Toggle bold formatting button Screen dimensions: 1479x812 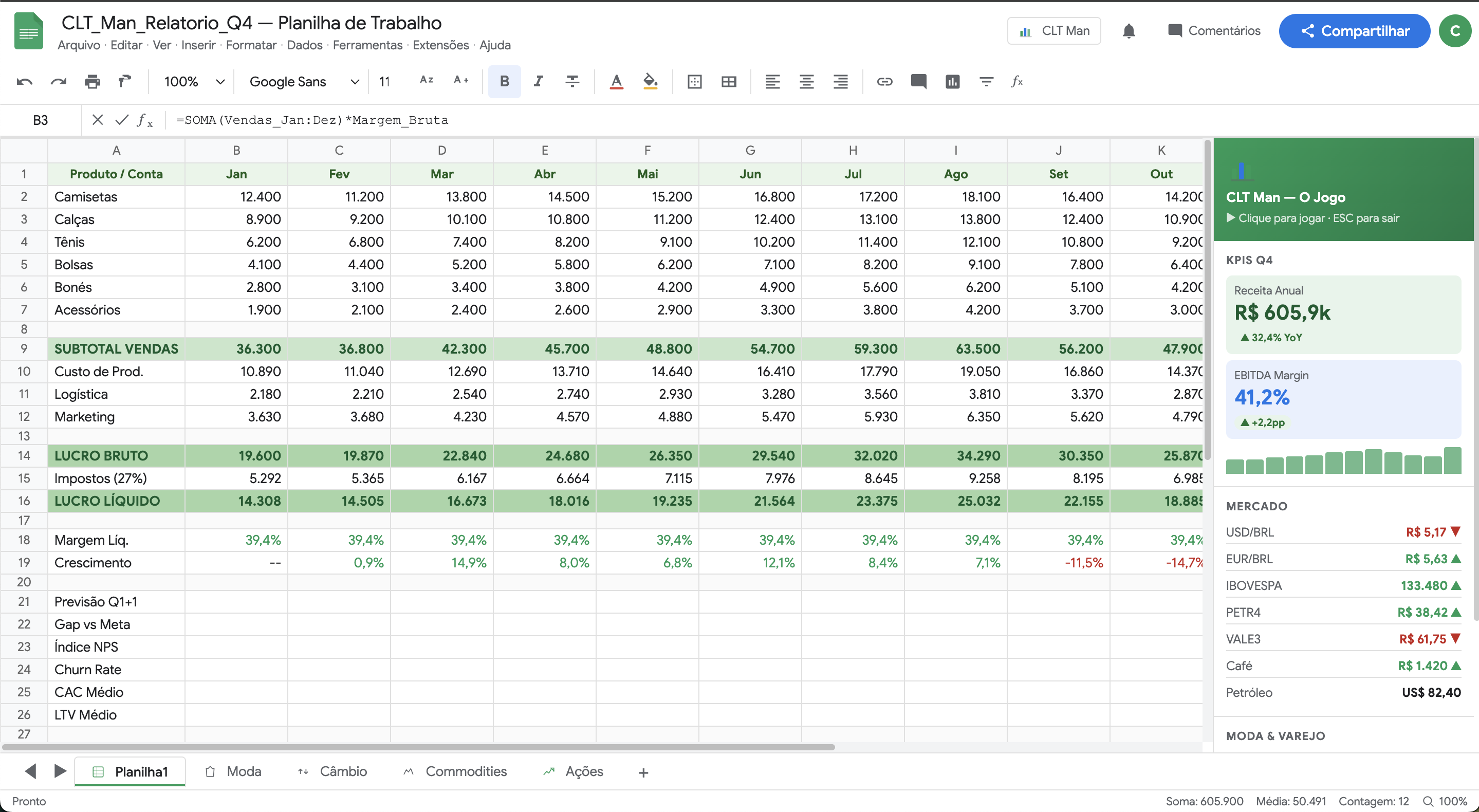(504, 82)
